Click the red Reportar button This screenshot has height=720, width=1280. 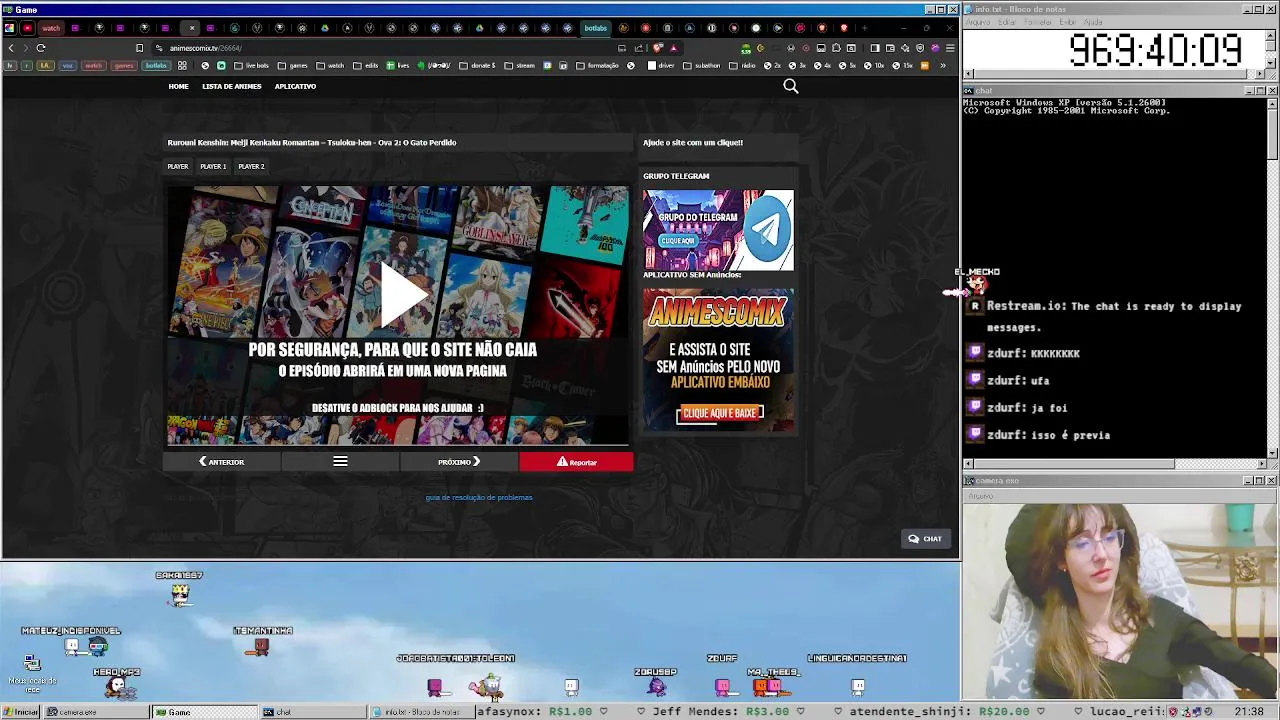pyautogui.click(x=576, y=462)
